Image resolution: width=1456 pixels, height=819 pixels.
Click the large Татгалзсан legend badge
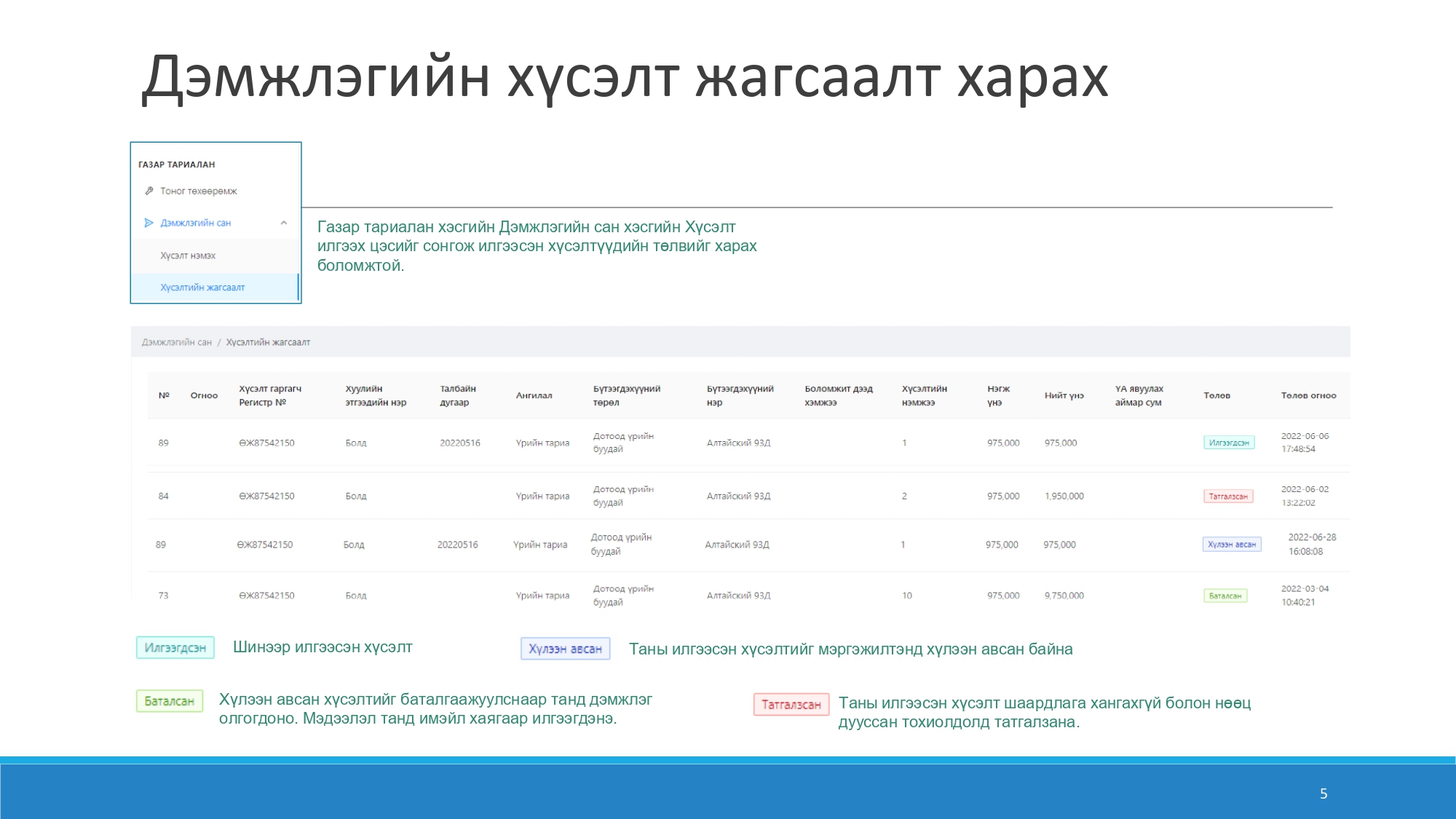[791, 705]
